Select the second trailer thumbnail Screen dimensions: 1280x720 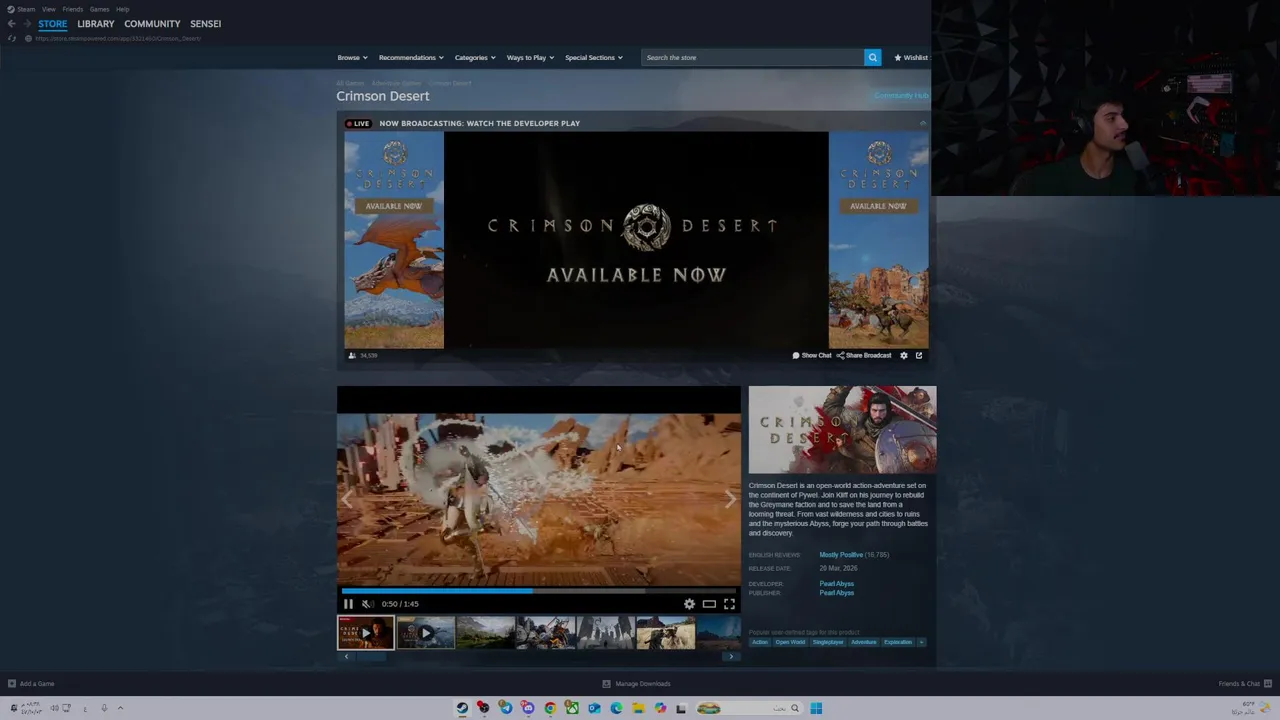coord(425,633)
